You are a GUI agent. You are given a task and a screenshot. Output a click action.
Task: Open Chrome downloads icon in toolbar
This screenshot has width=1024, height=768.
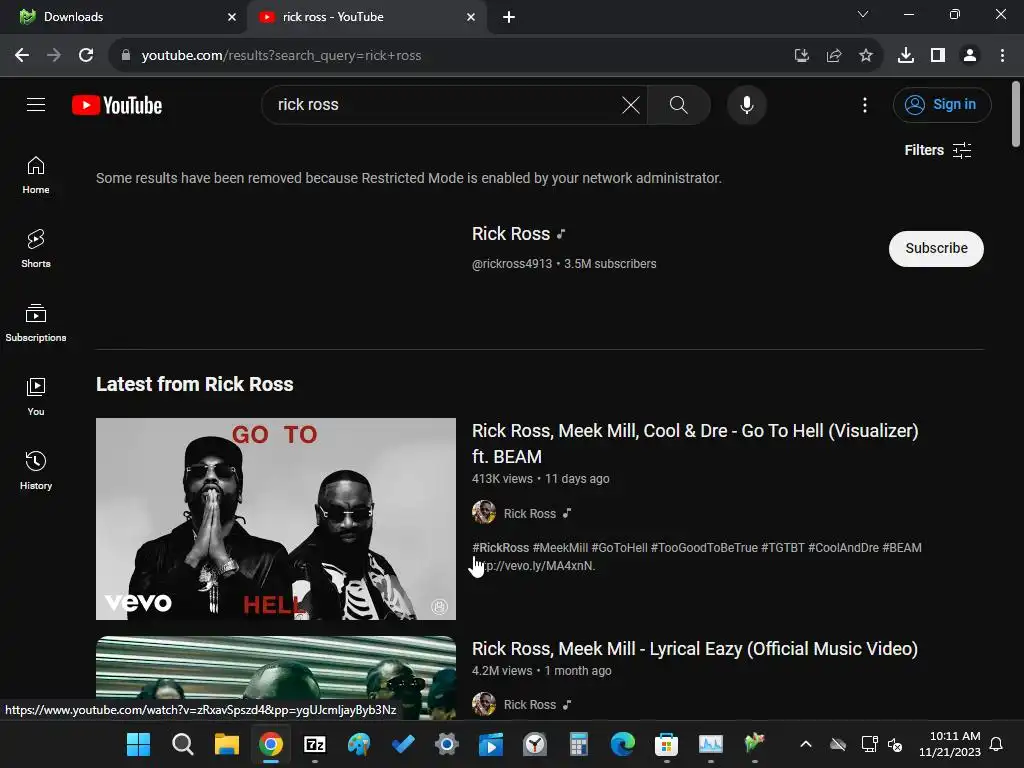coord(906,55)
